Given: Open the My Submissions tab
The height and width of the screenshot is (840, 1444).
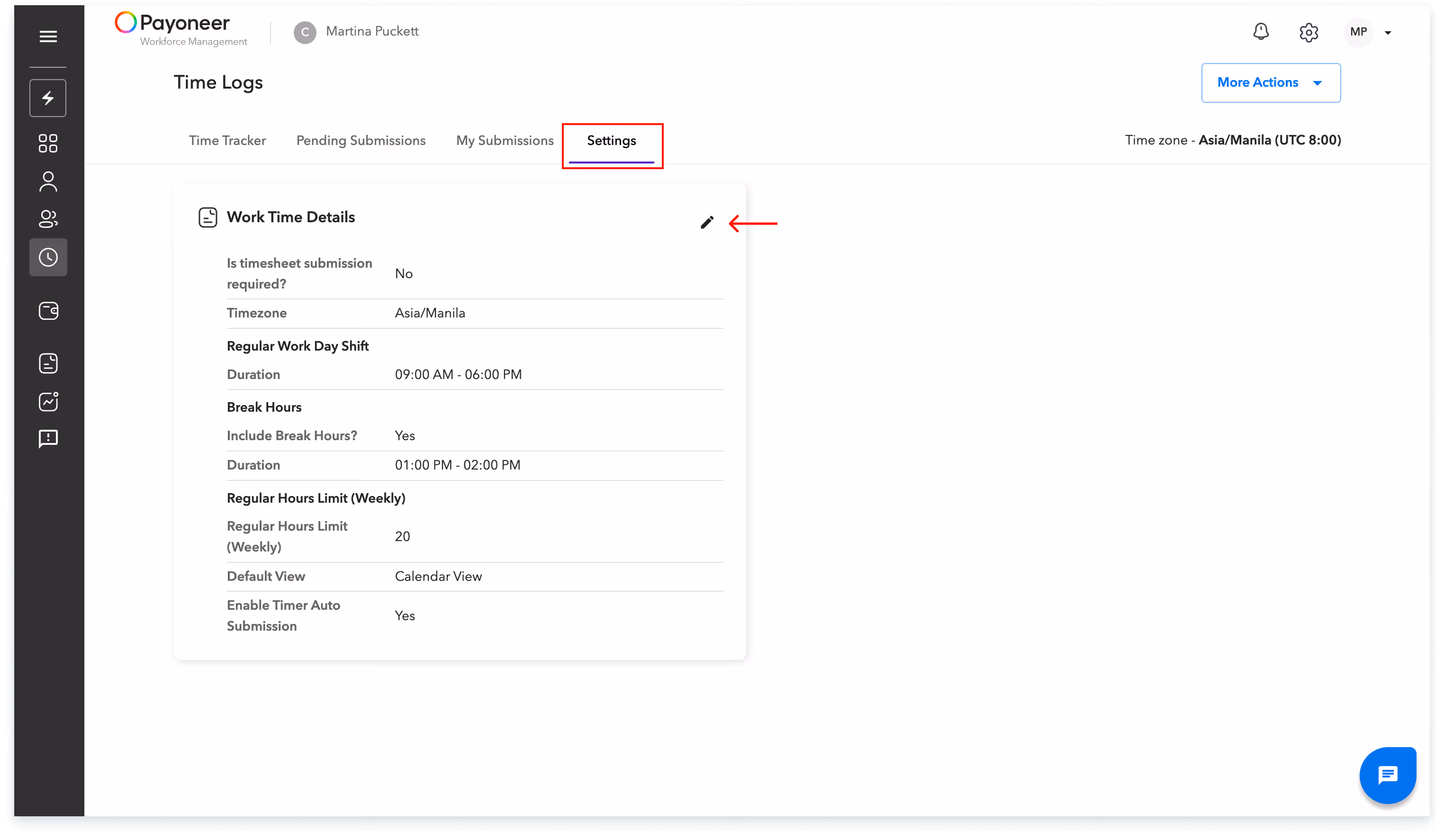Looking at the screenshot, I should 504,140.
